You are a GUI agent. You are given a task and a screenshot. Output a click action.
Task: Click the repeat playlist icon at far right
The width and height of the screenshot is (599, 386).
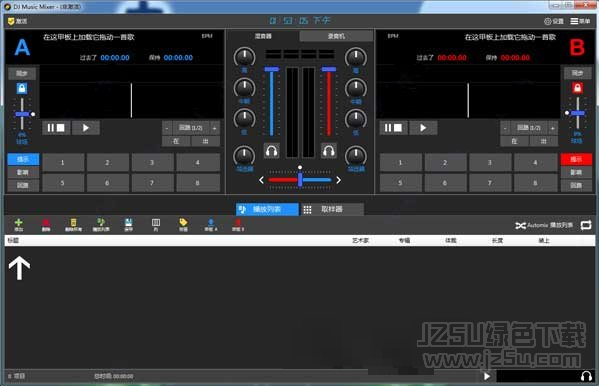pos(586,225)
